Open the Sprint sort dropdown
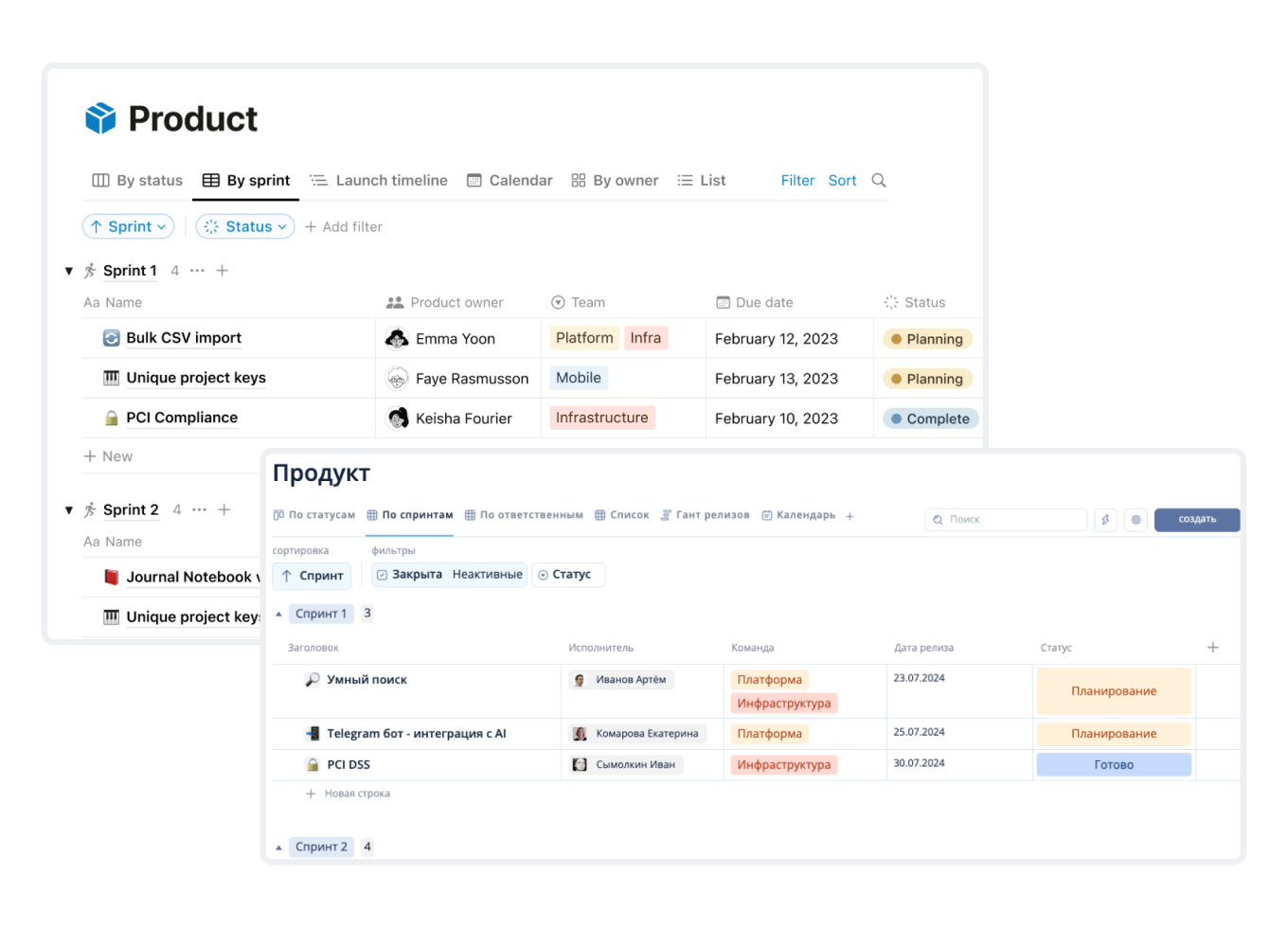 coord(129,227)
